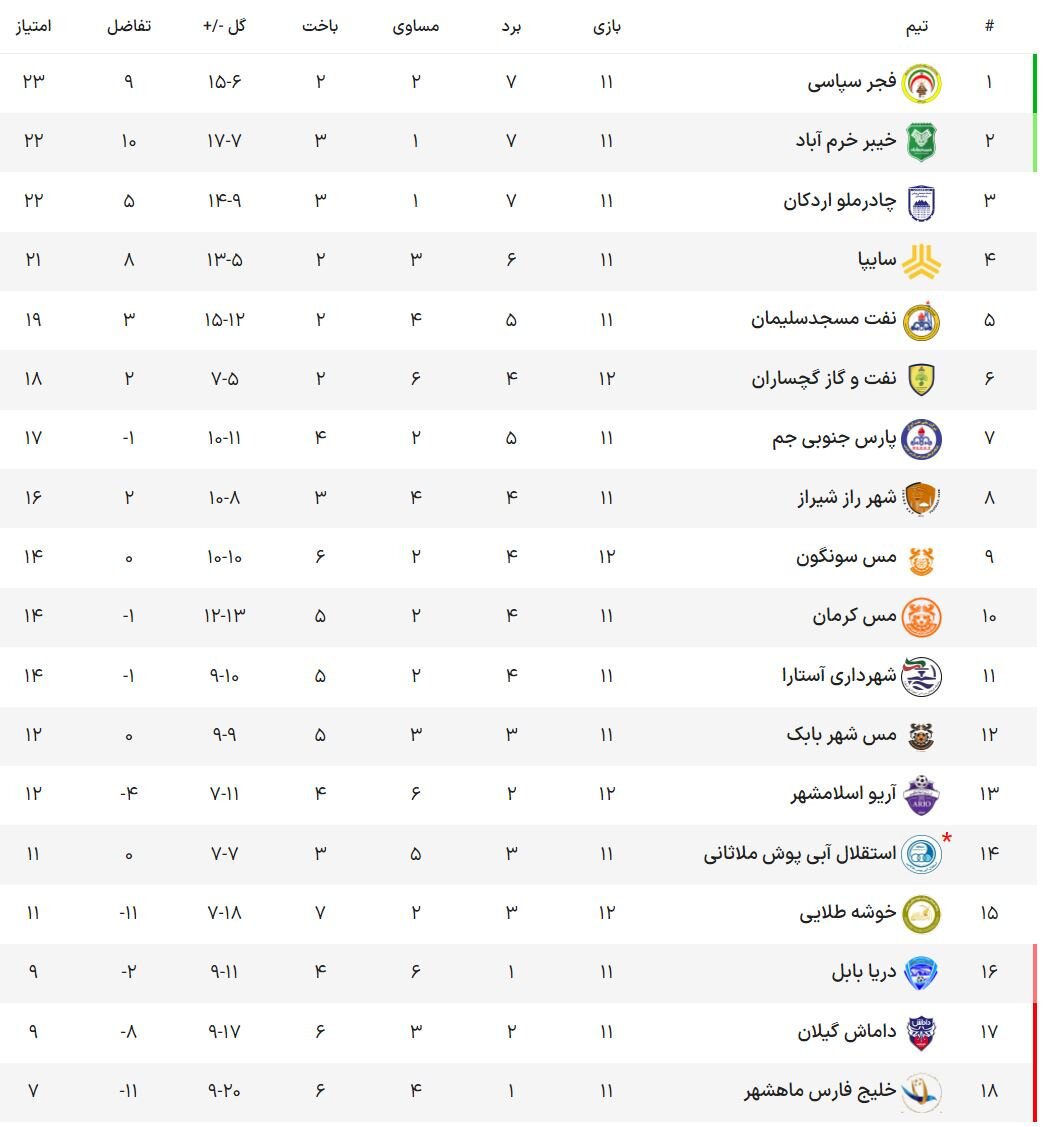Click the فجر سپاسی team logo

[921, 83]
